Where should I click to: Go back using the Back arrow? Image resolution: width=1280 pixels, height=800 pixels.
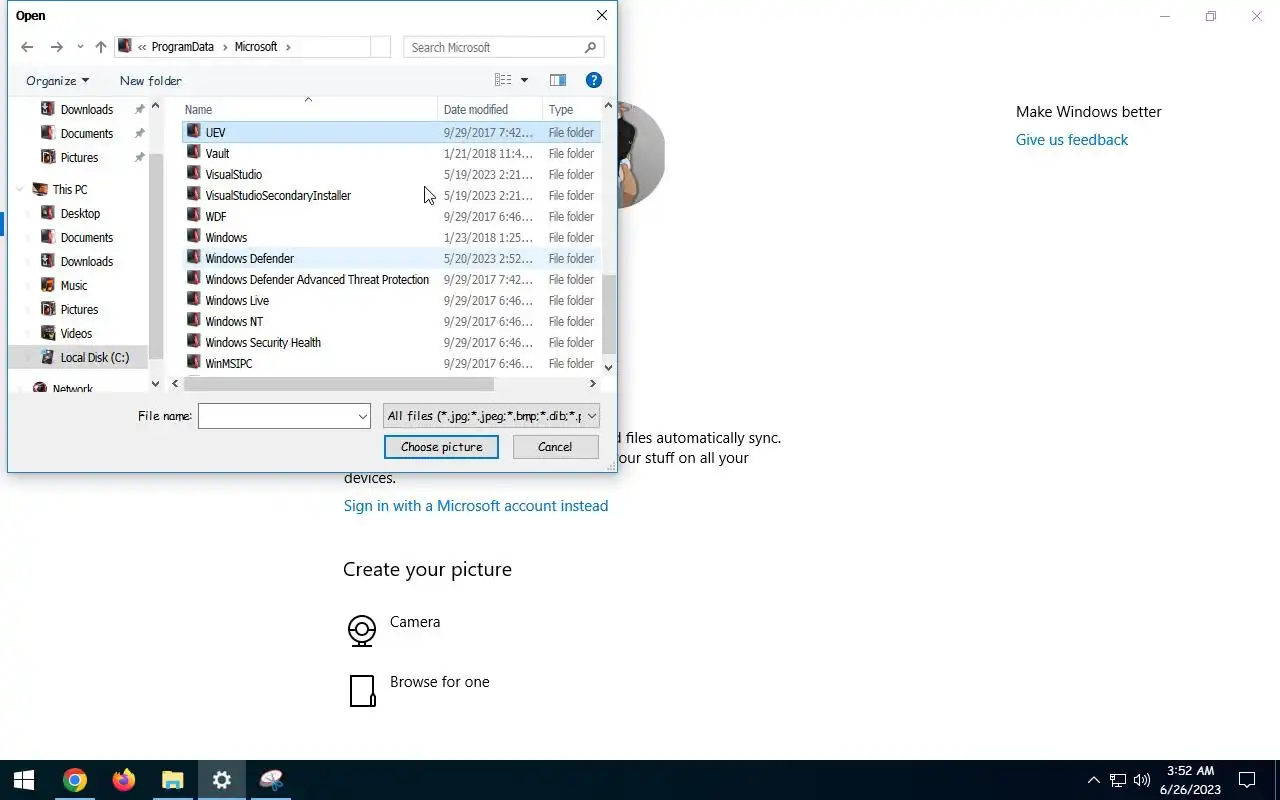(27, 47)
